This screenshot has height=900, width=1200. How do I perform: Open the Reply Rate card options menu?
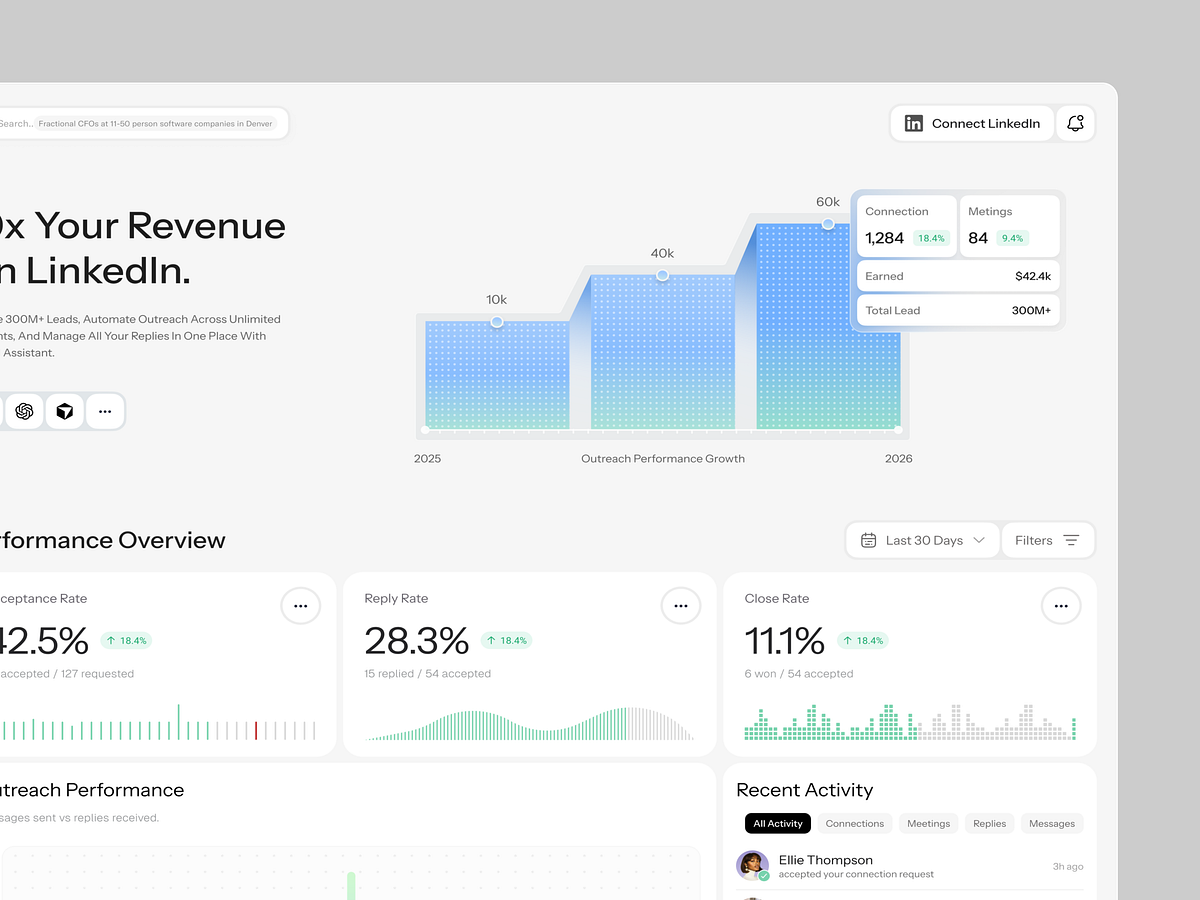pos(681,606)
